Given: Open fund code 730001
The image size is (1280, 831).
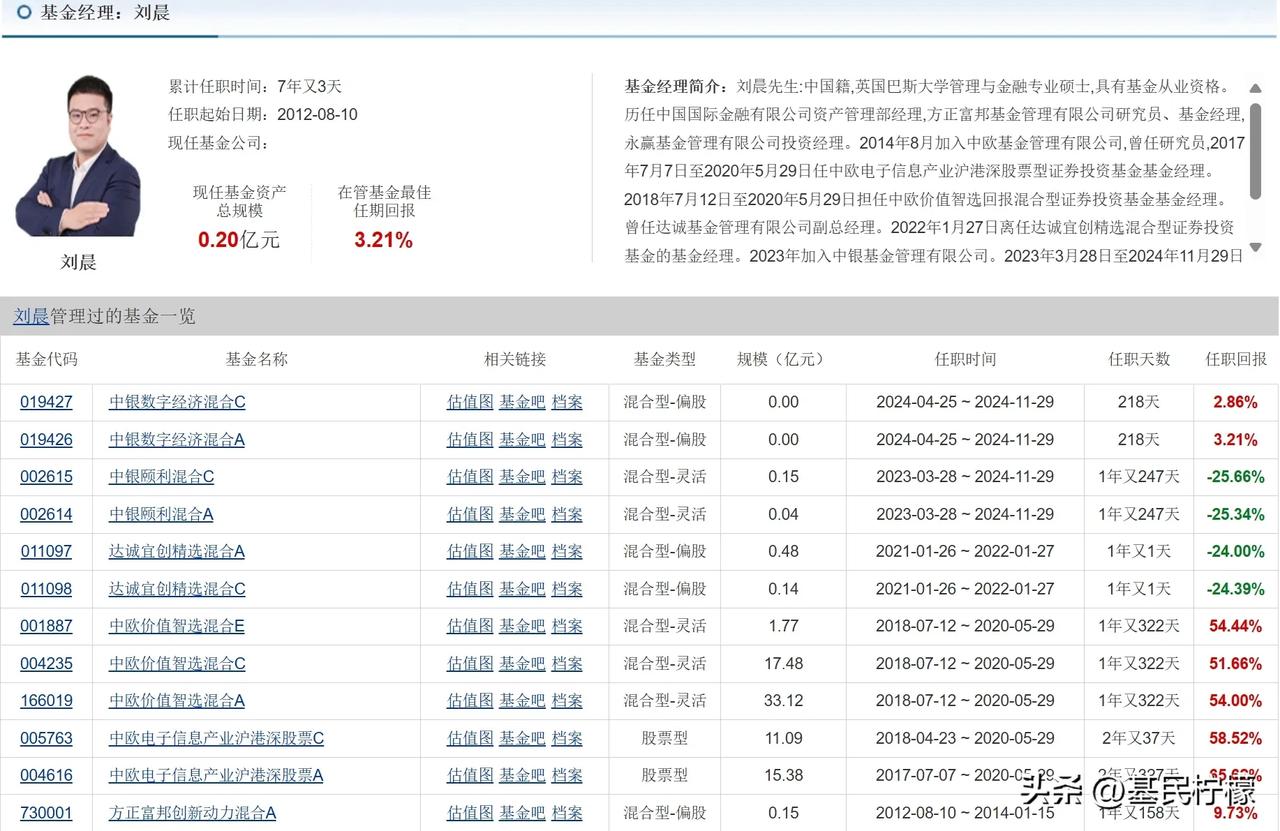Looking at the screenshot, I should pos(46,813).
